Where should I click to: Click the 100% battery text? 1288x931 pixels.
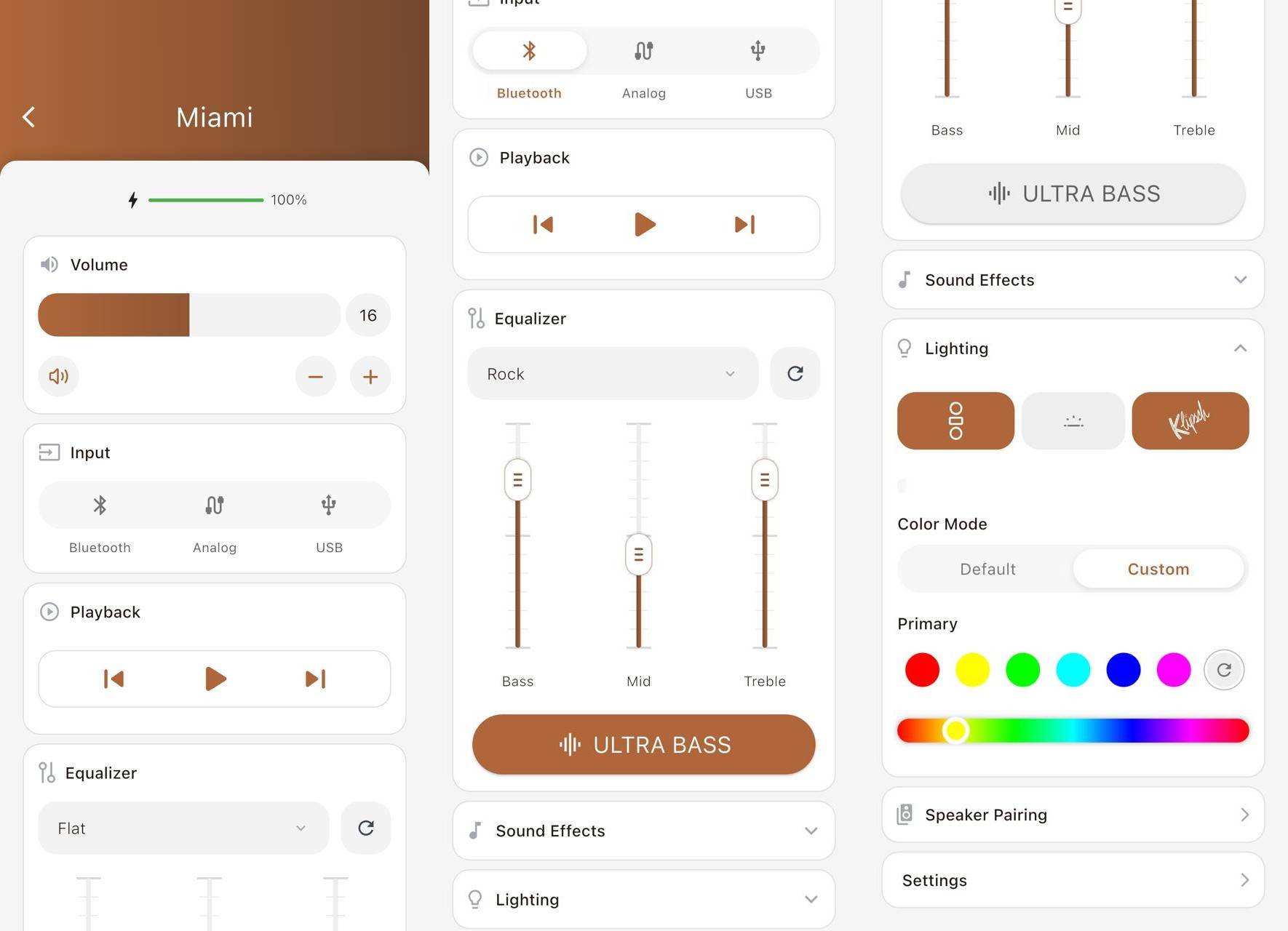pyautogui.click(x=289, y=200)
